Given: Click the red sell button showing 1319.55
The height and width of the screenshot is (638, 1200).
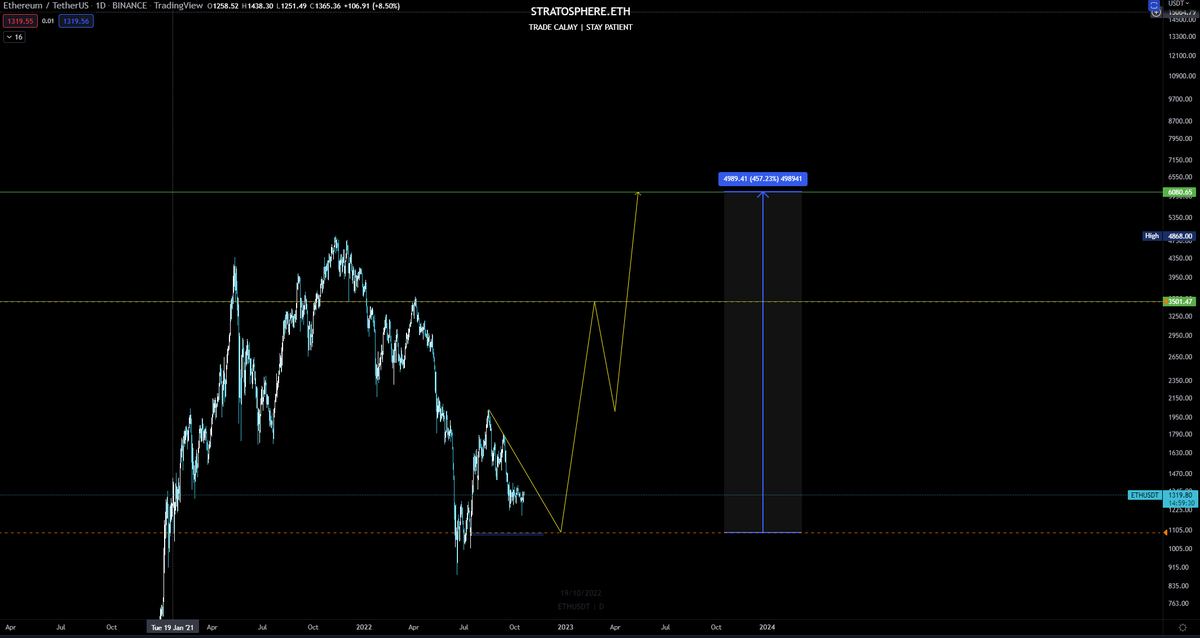Looking at the screenshot, I should (20, 20).
